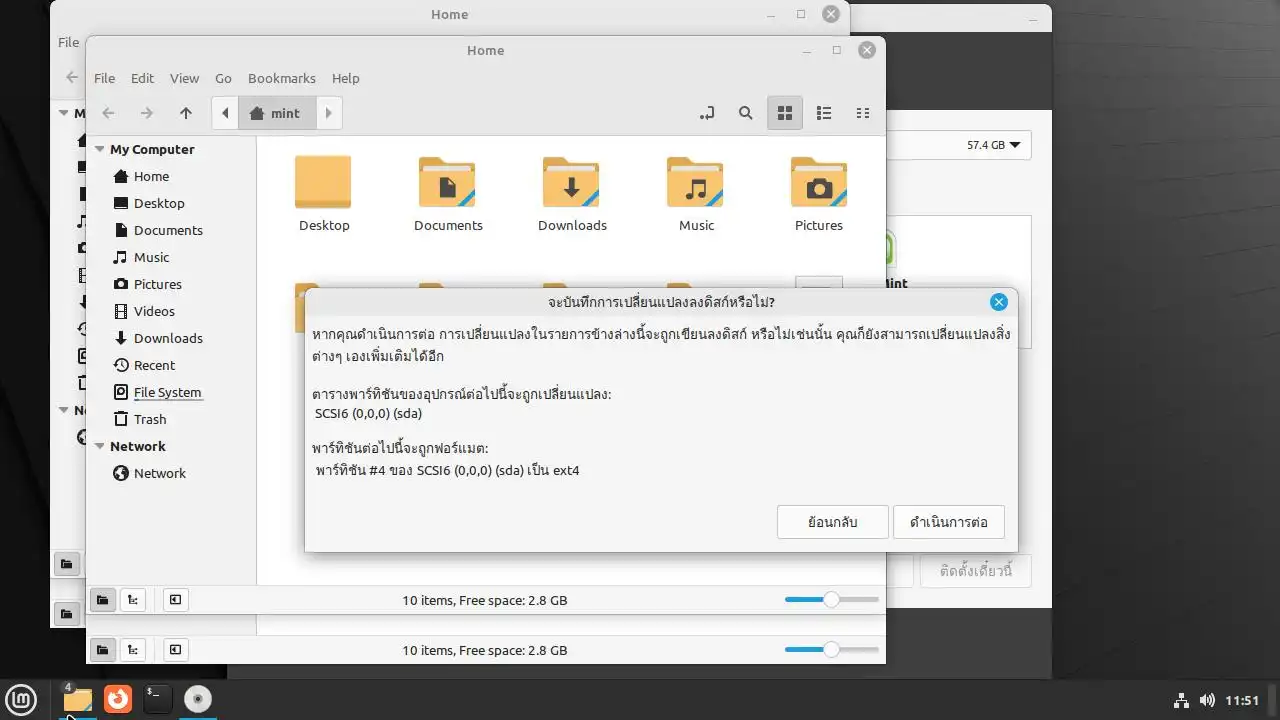
Task: Switch to list view
Action: point(824,113)
